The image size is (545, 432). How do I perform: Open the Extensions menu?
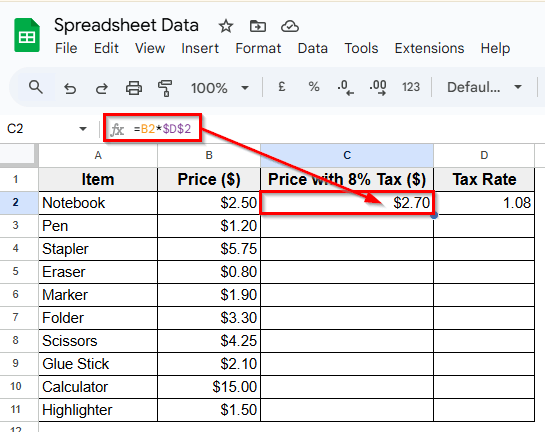click(429, 48)
